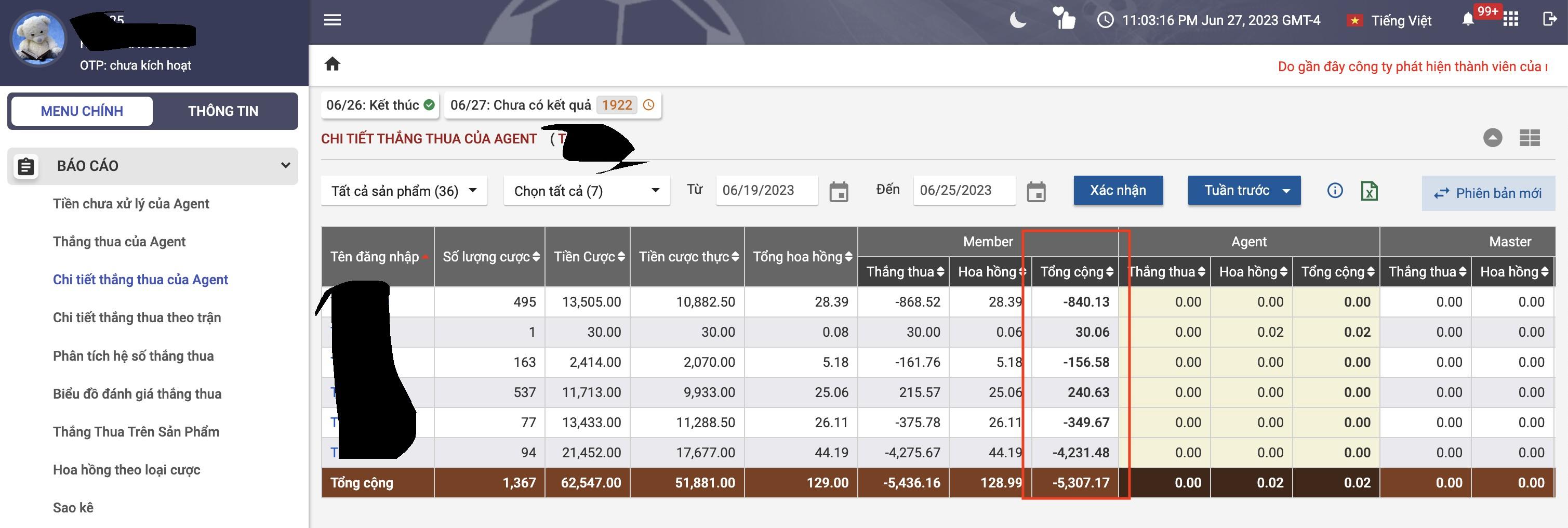The width and height of the screenshot is (1568, 528).
Task: Open Tất cả sản phẩm (36) dropdown
Action: click(404, 191)
